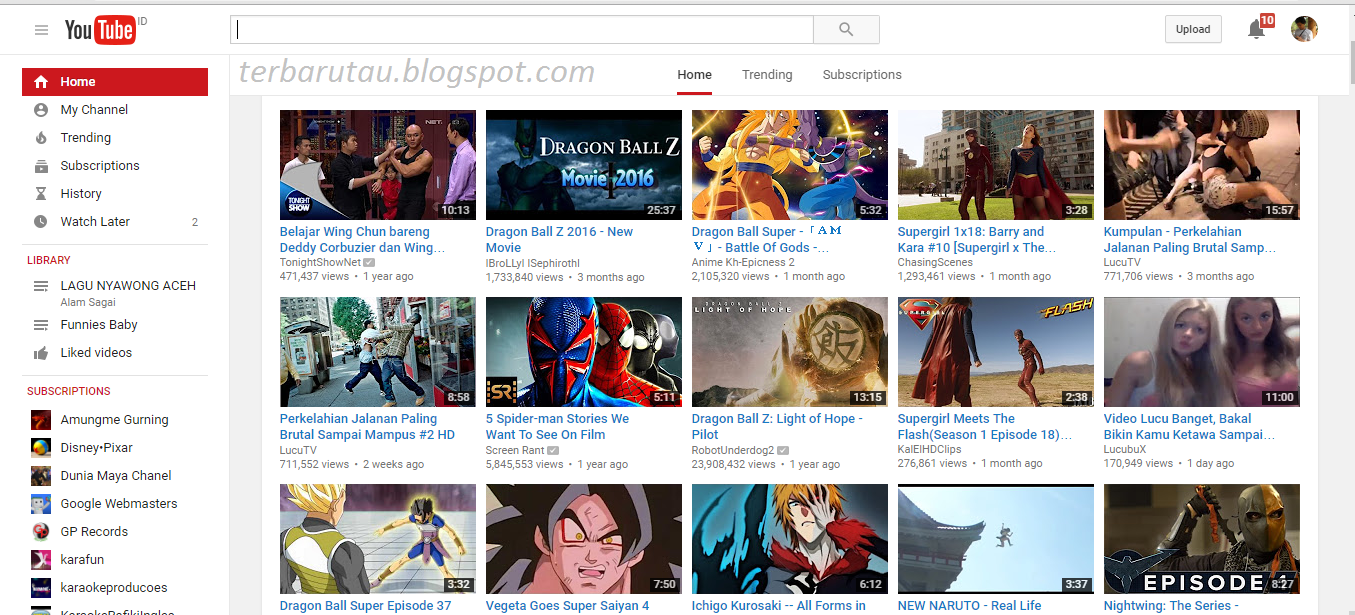The image size is (1355, 615).
Task: Open the Spider-man Stories video thumbnail
Action: 584,352
